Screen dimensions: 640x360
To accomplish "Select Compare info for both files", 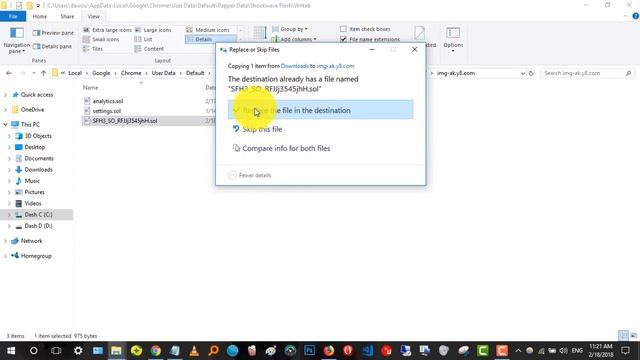I will point(286,148).
